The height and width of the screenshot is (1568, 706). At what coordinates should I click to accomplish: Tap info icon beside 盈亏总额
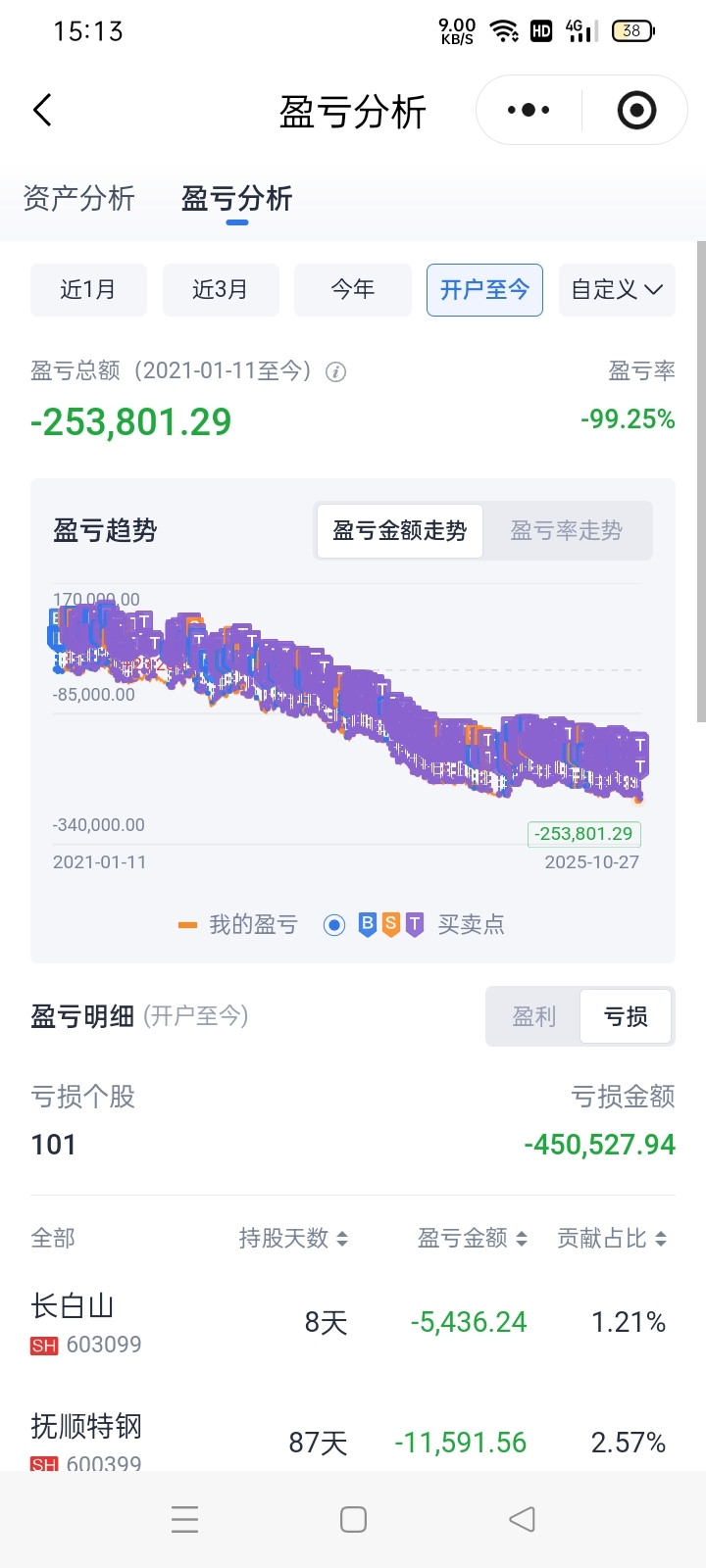336,372
